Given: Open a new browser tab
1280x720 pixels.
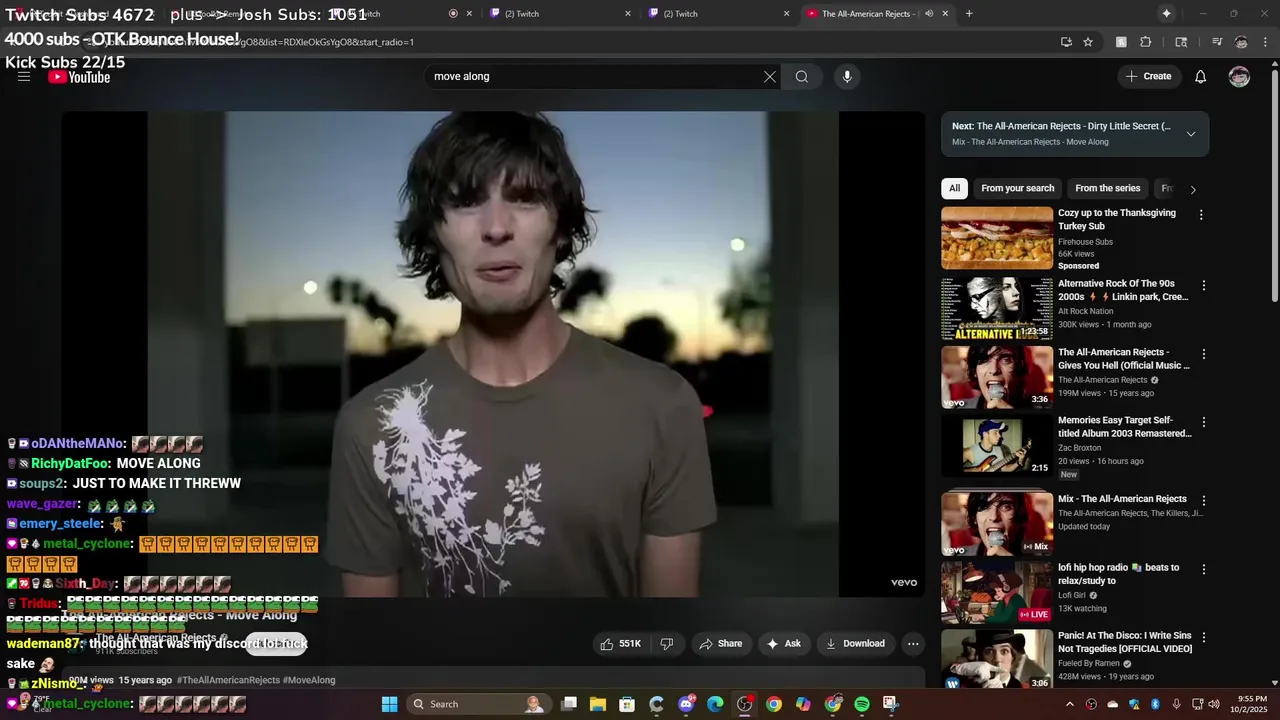Looking at the screenshot, I should pyautogui.click(x=969, y=14).
